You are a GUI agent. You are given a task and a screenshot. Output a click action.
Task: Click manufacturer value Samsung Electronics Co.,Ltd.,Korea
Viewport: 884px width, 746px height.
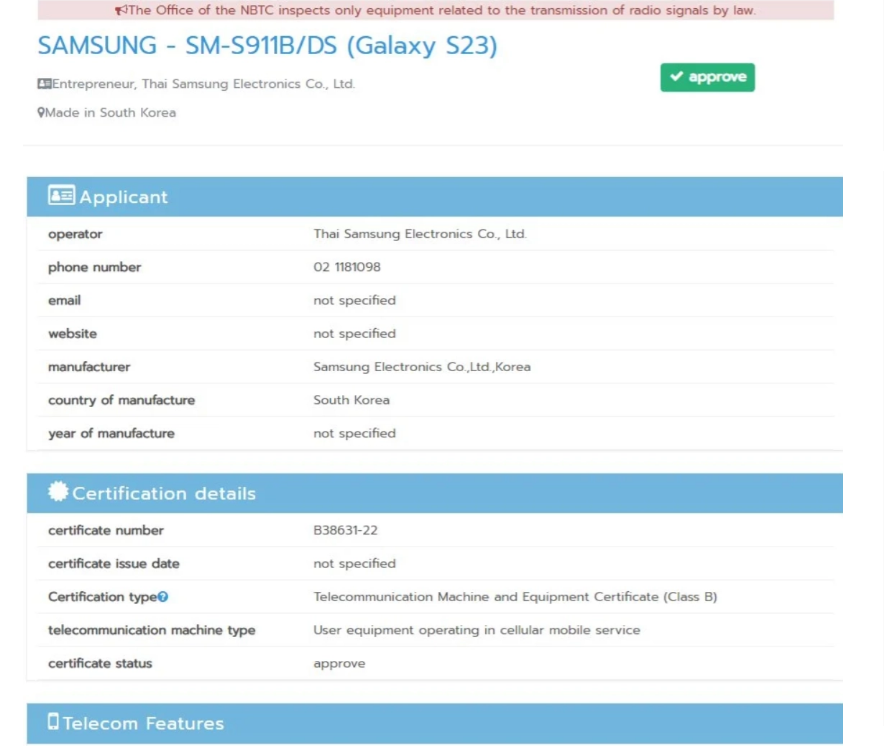pos(422,367)
